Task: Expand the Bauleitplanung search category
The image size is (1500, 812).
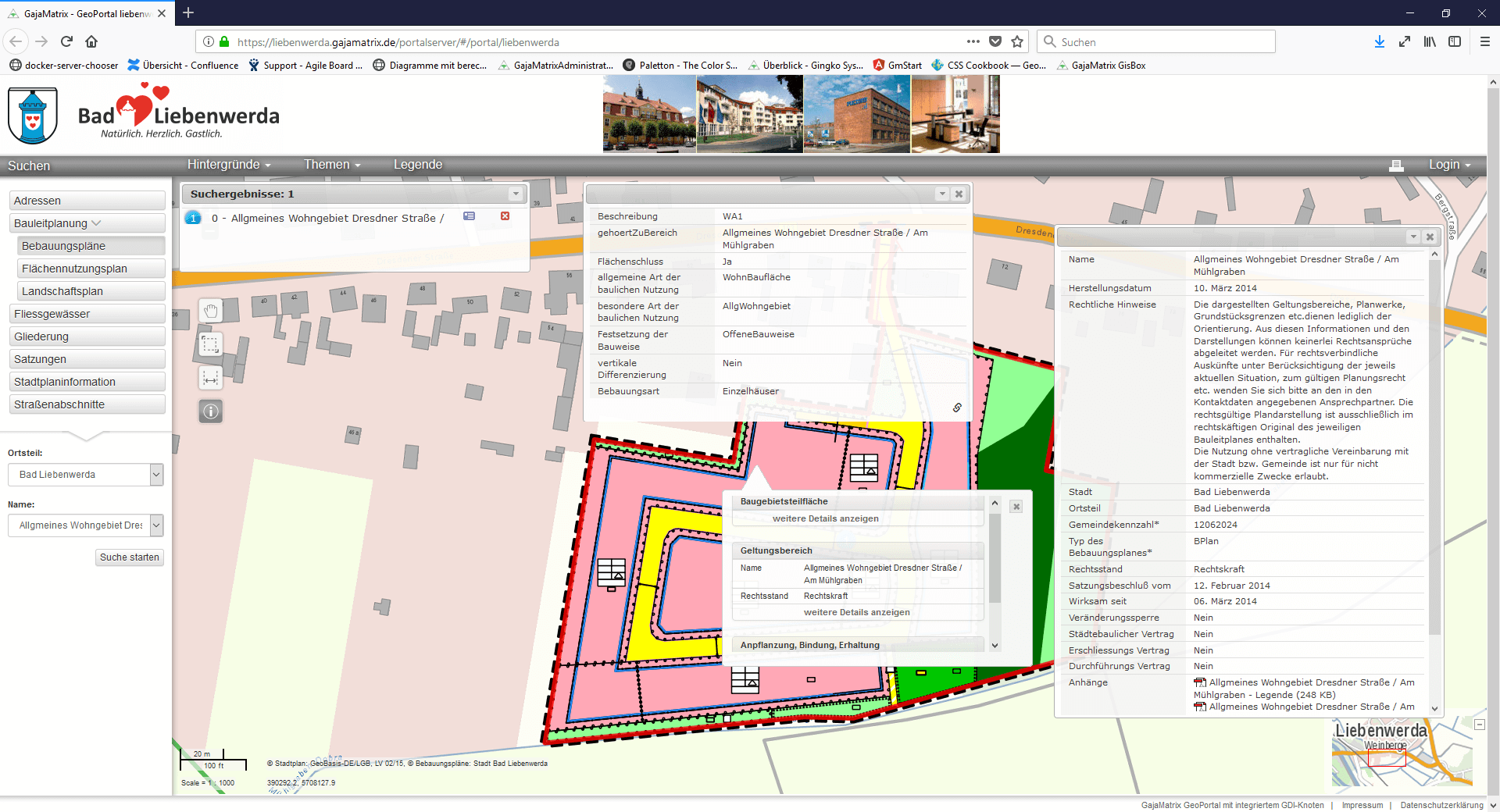Action: 87,223
